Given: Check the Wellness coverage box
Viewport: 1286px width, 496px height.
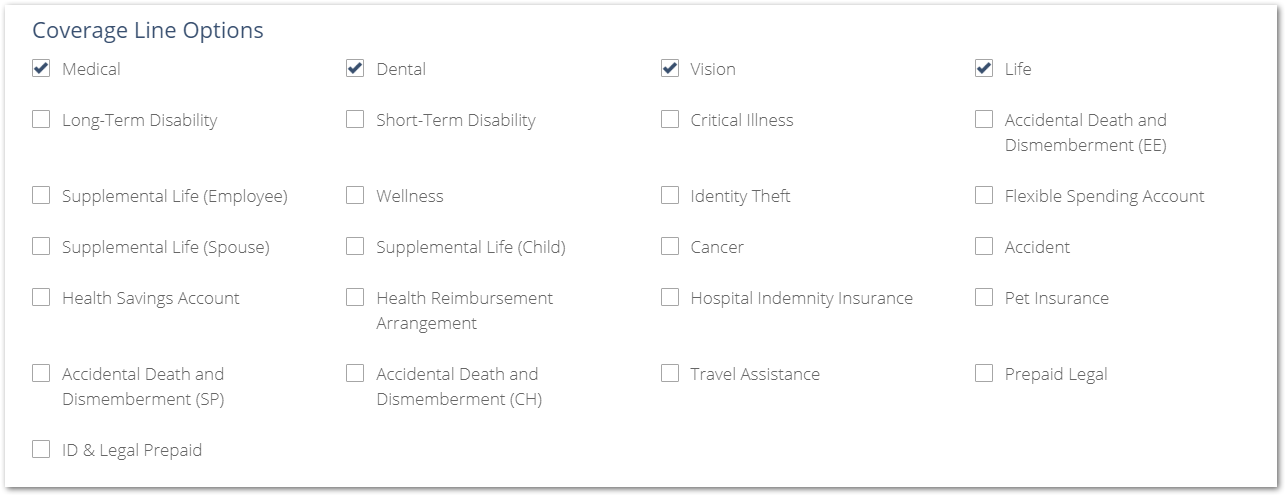Looking at the screenshot, I should coord(355,195).
